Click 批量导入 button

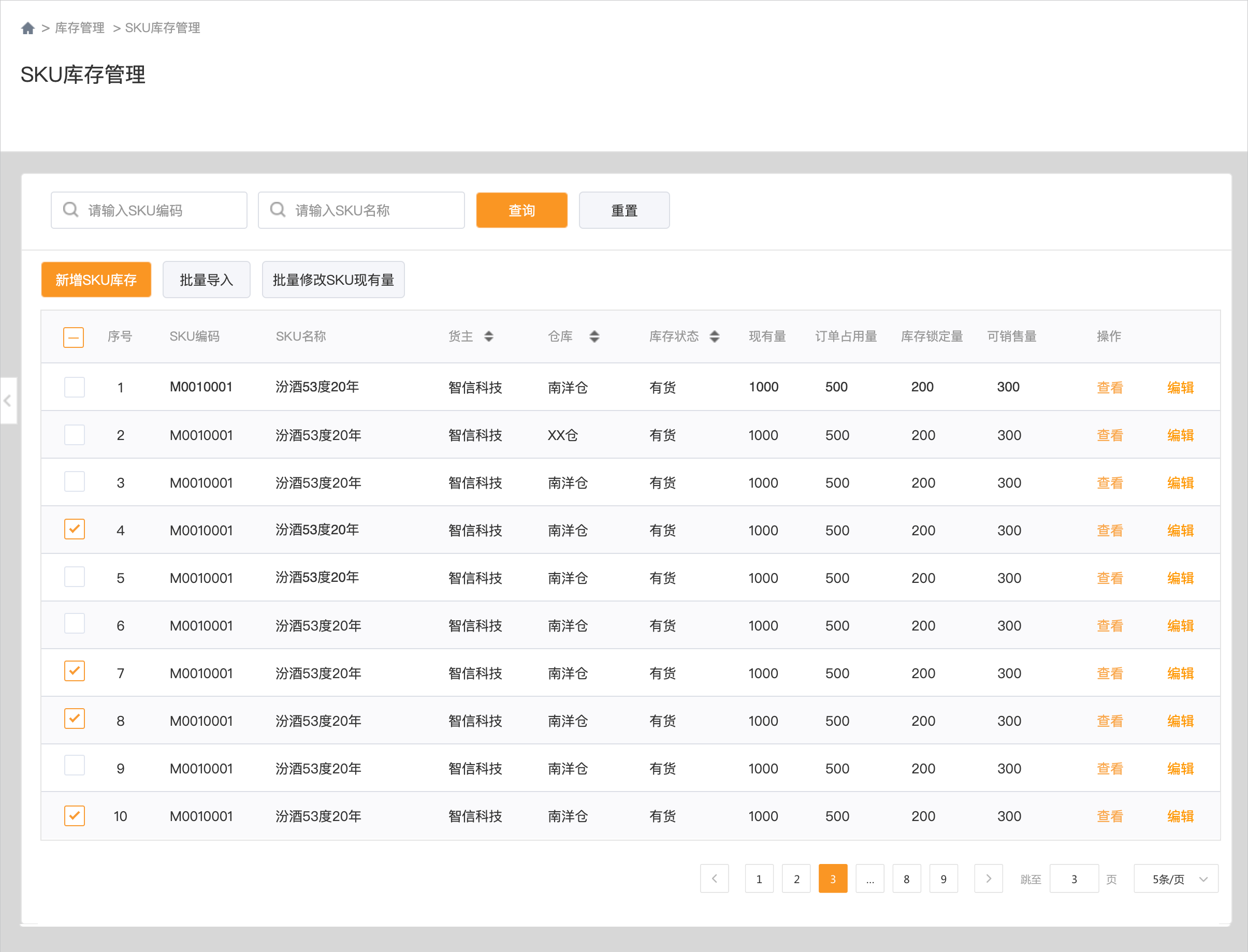tap(206, 280)
